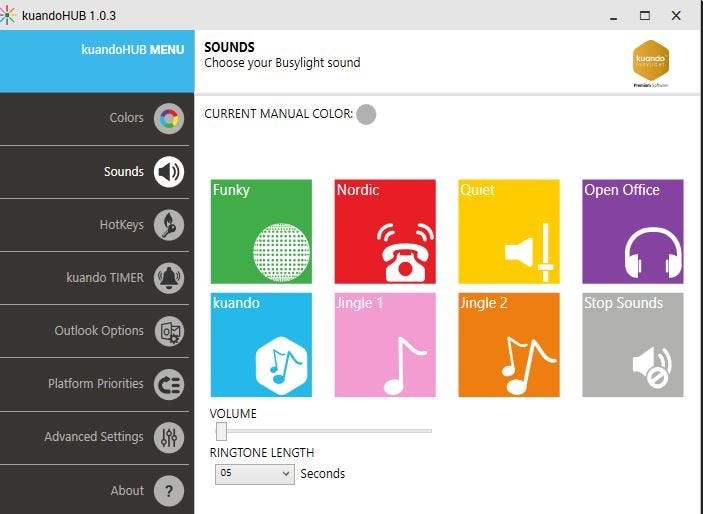Click the kuando TIMER bell icon
This screenshot has height=514, width=703.
[x=169, y=278]
